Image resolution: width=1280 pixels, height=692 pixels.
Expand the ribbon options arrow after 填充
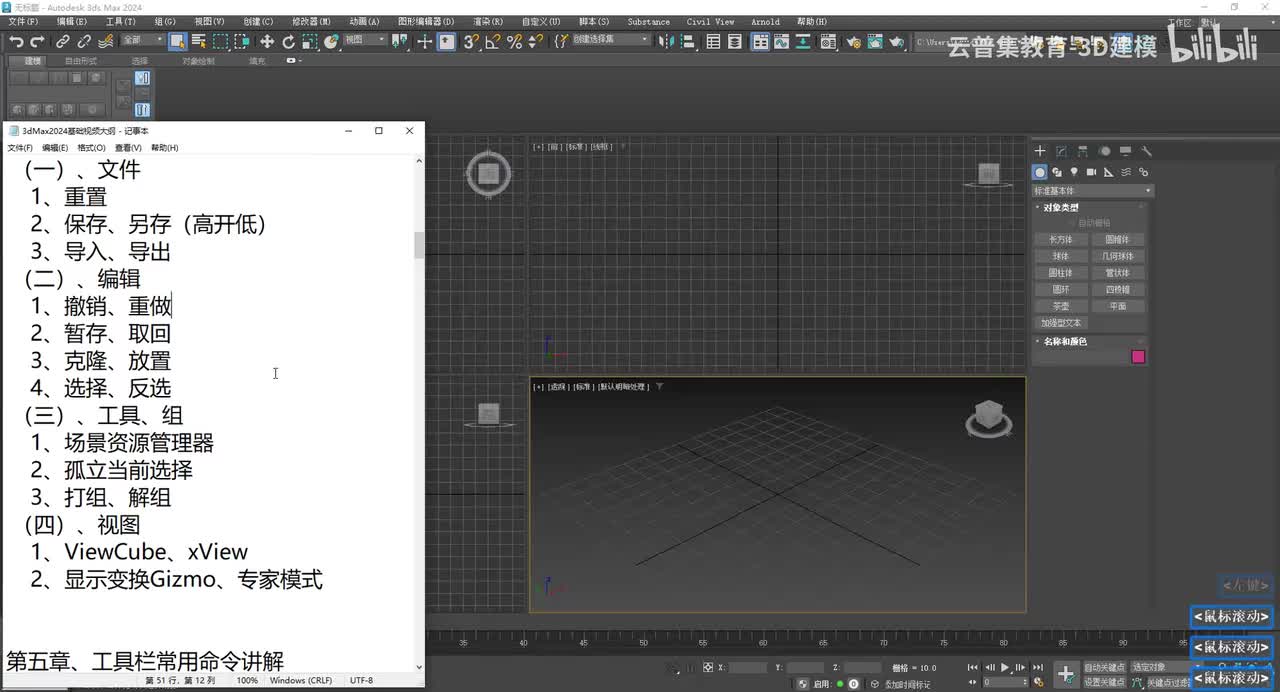[x=292, y=61]
